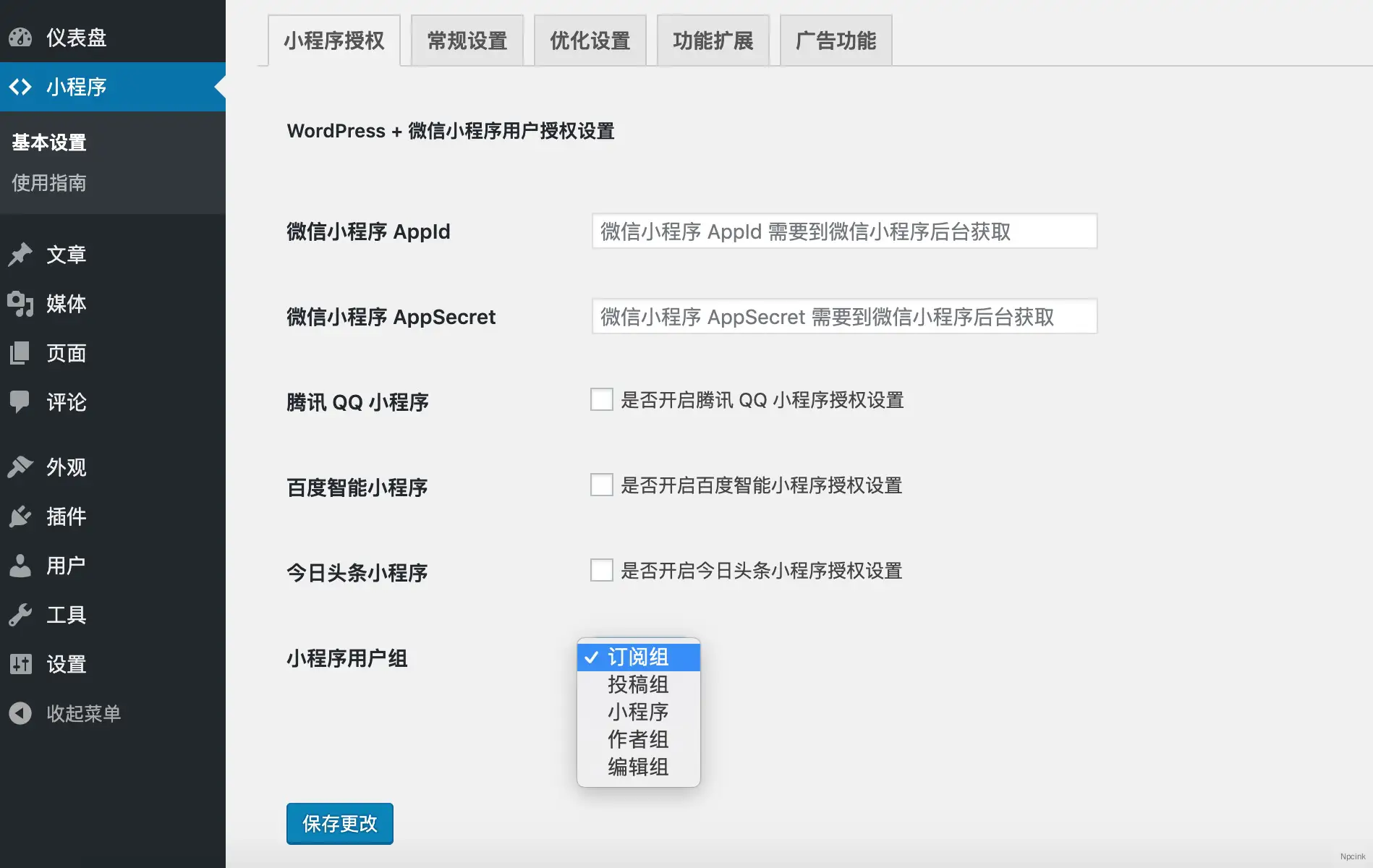Open the 使用指南 guide link
1373x868 pixels.
[48, 183]
